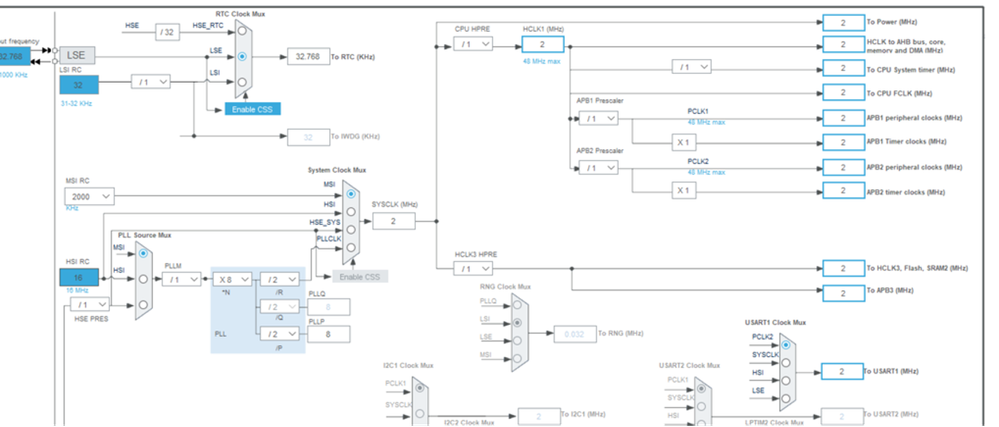Click the Enable CSS button under RTC mux

click(x=252, y=109)
